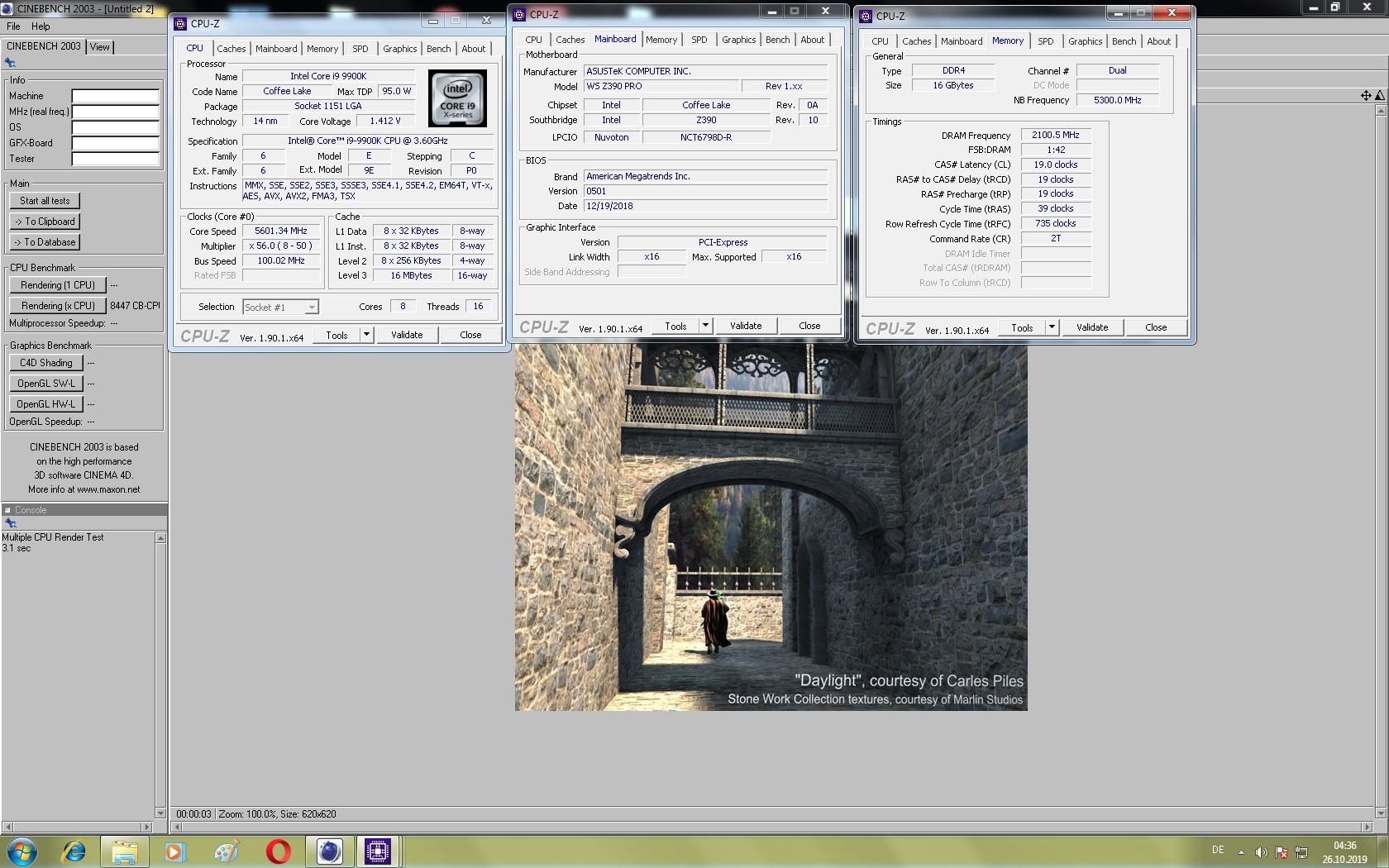Open the Windows Start menu orb
This screenshot has height=868, width=1389.
[x=22, y=851]
